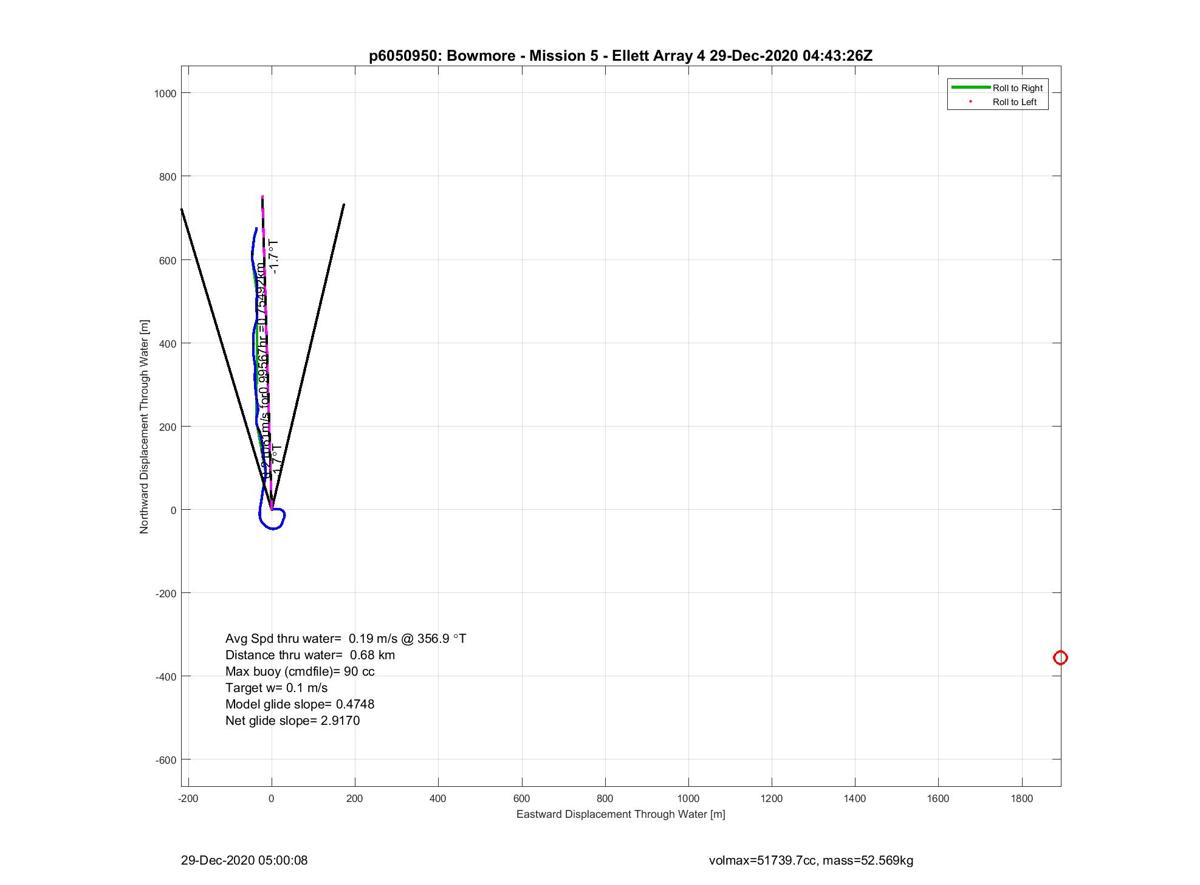1200x885 pixels.
Task: Click the y-axis tick label 1000
Action: coord(165,94)
